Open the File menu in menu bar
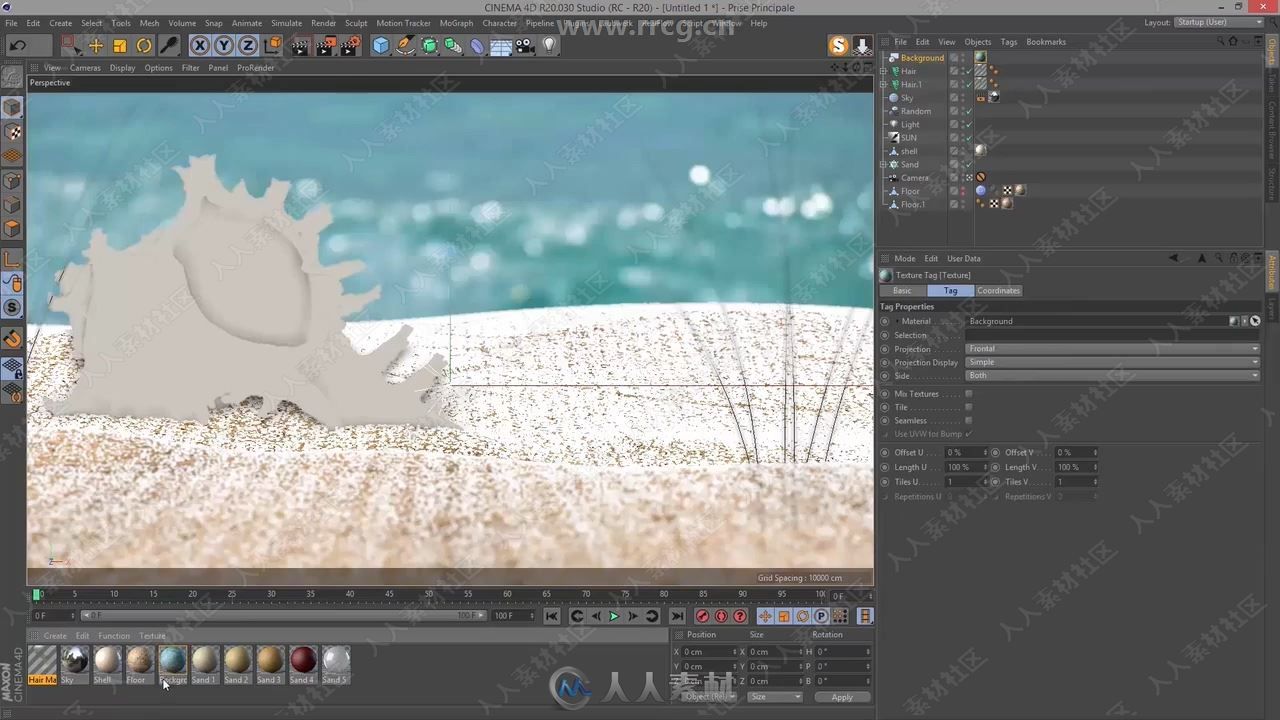Screen dimensions: 1280x720 tap(11, 23)
